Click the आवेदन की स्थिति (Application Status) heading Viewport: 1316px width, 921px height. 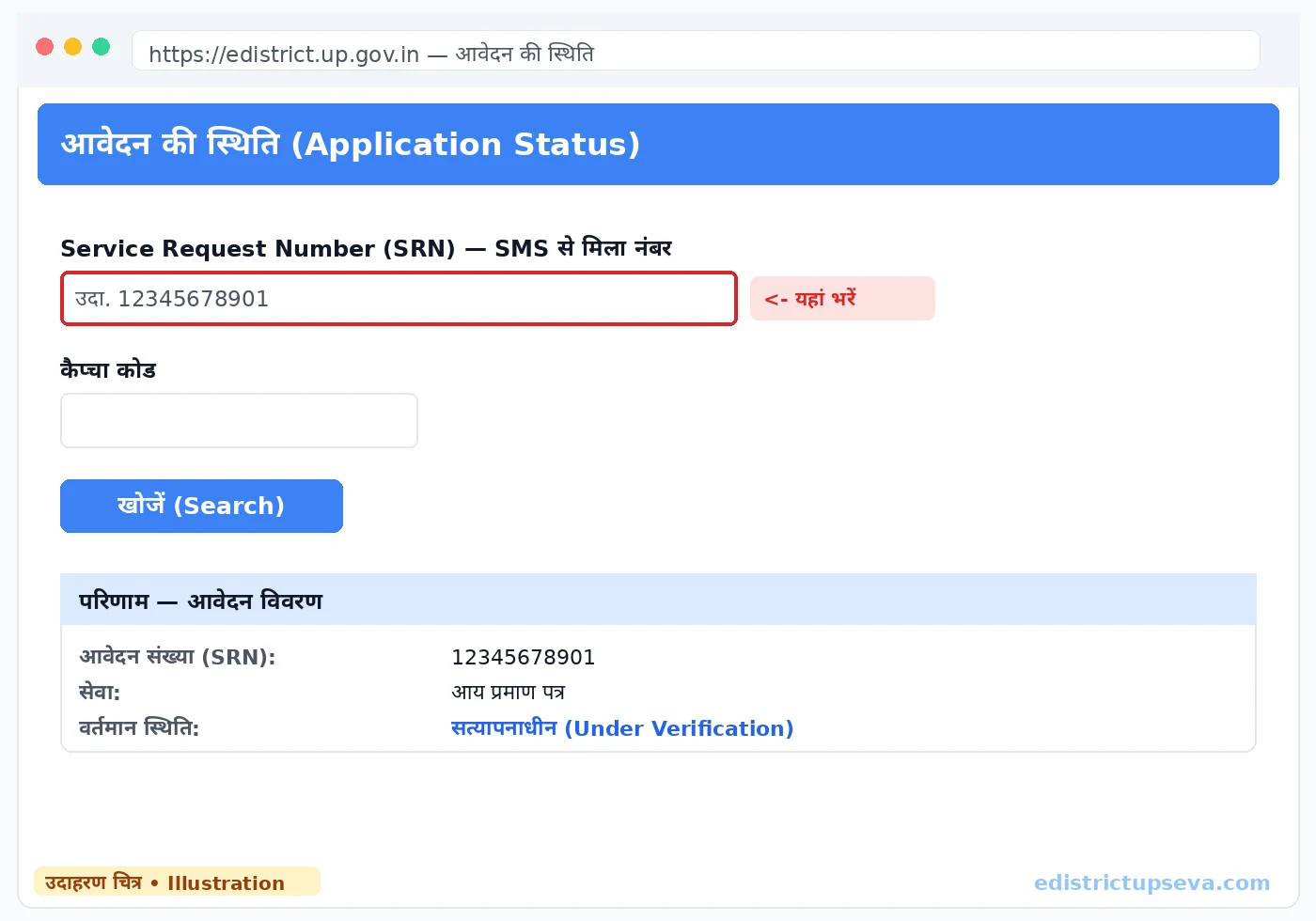pos(351,144)
